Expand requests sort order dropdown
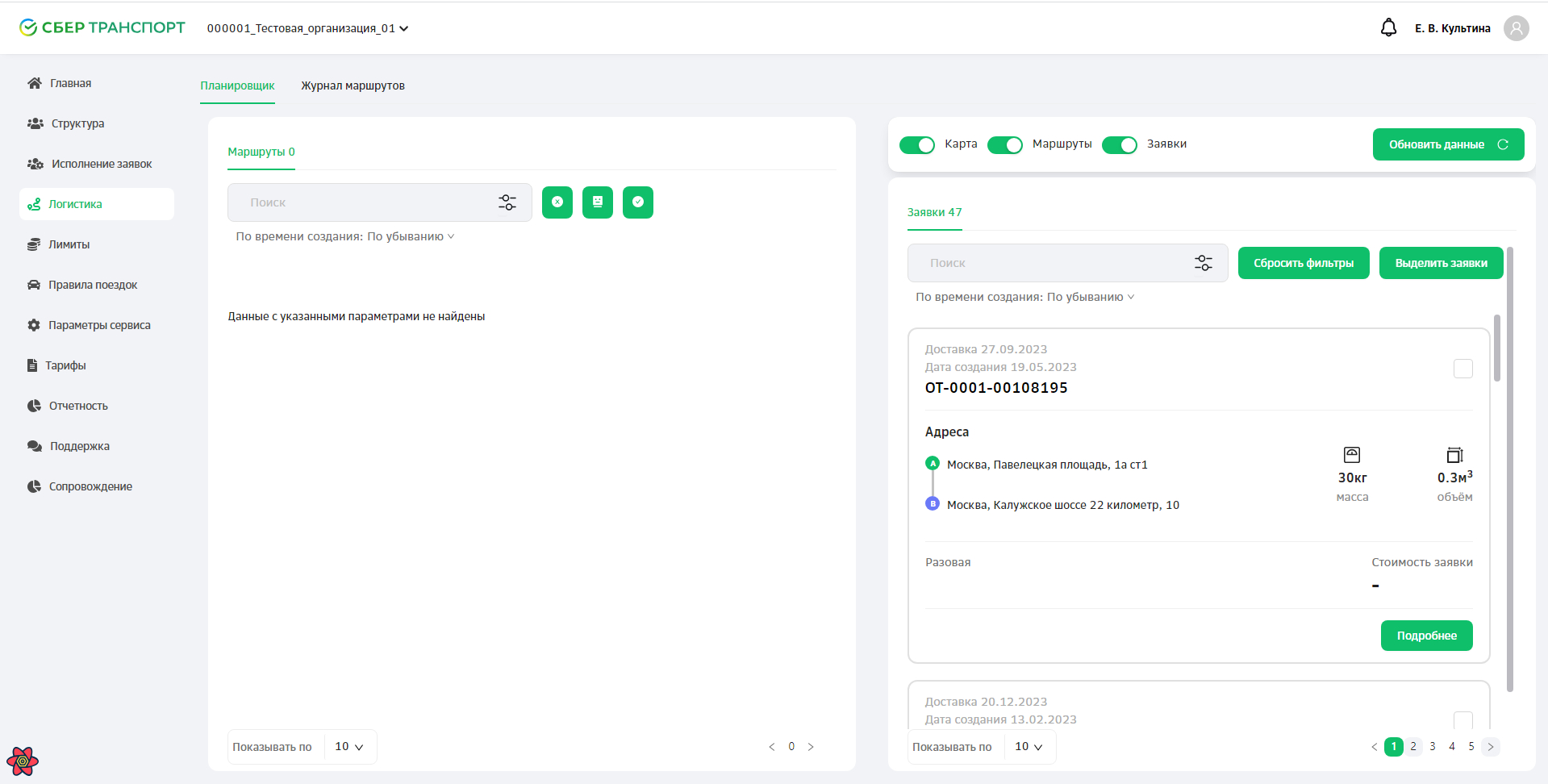The height and width of the screenshot is (784, 1548). [x=1025, y=297]
